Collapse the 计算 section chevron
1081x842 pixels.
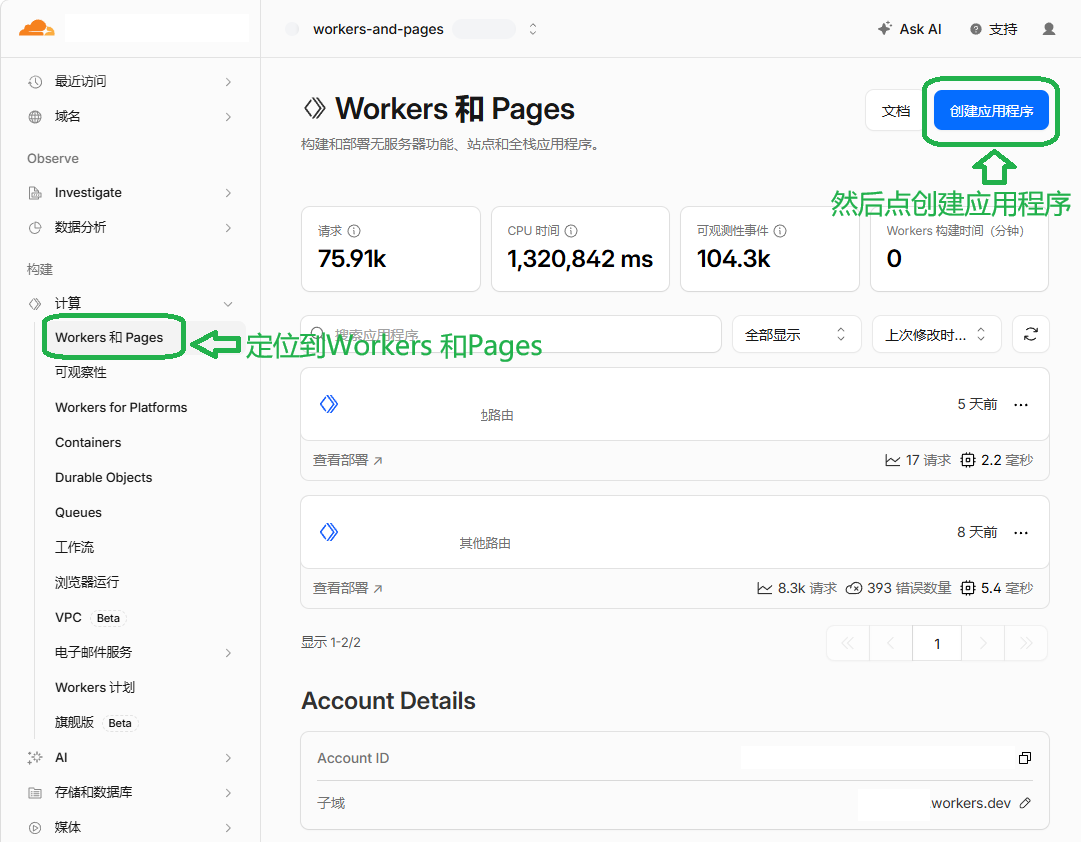pyautogui.click(x=228, y=304)
